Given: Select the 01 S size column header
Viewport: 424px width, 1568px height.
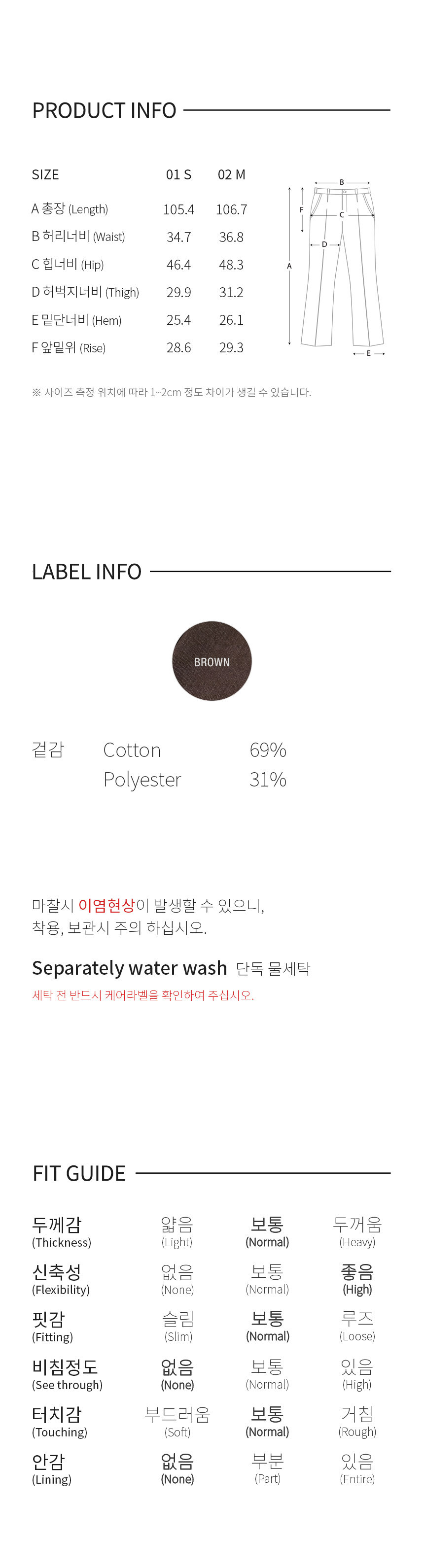Looking at the screenshot, I should [x=178, y=175].
